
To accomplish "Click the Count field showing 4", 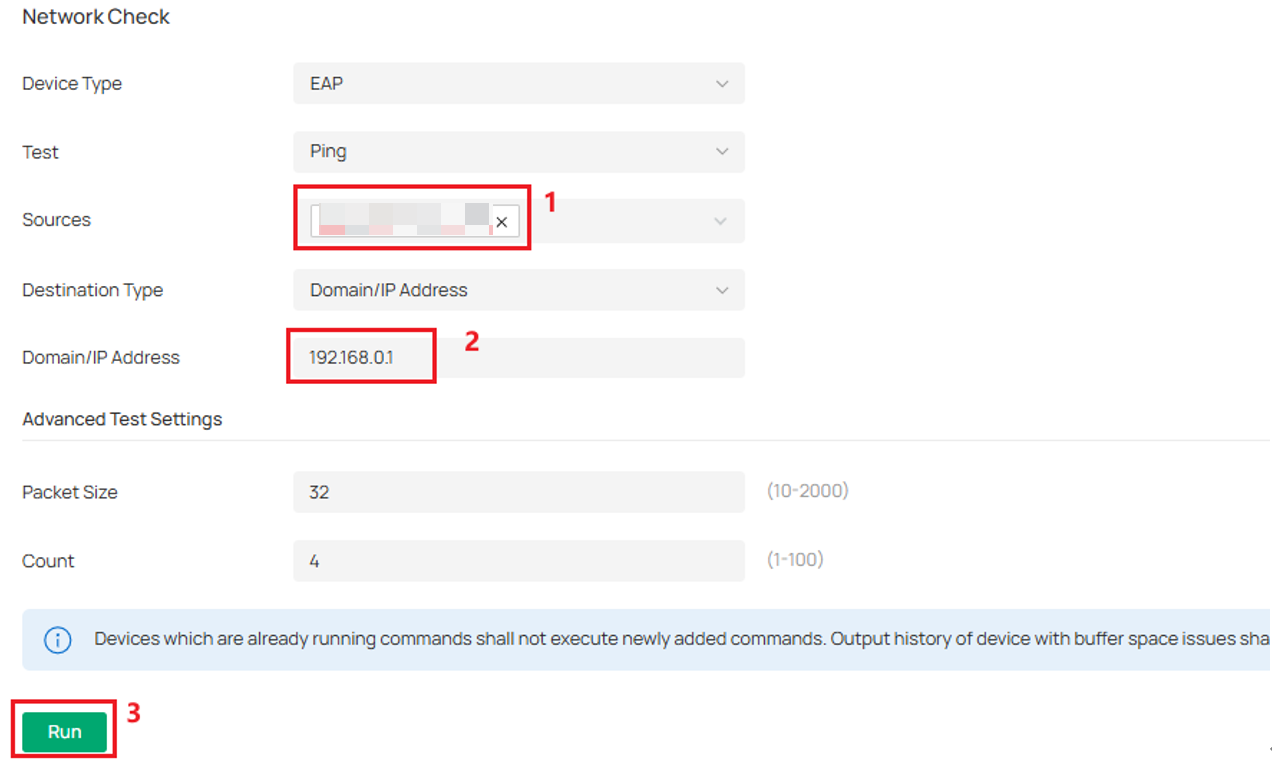I will [x=518, y=561].
